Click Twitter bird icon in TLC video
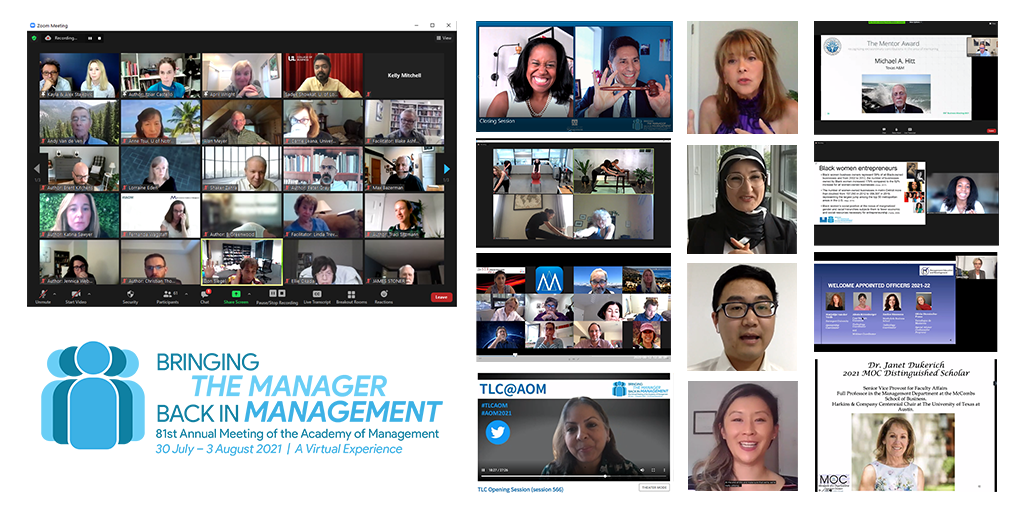The width and height of the screenshot is (1022, 513). tap(497, 432)
